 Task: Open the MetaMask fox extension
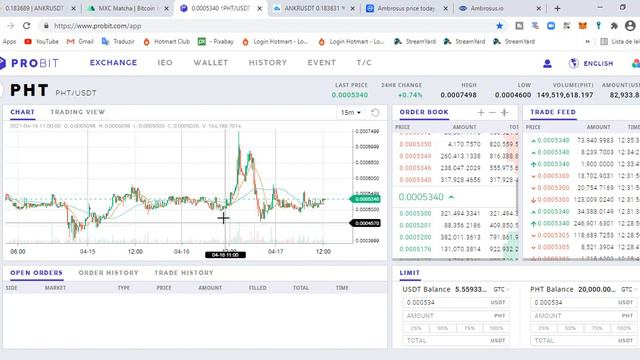pos(582,26)
